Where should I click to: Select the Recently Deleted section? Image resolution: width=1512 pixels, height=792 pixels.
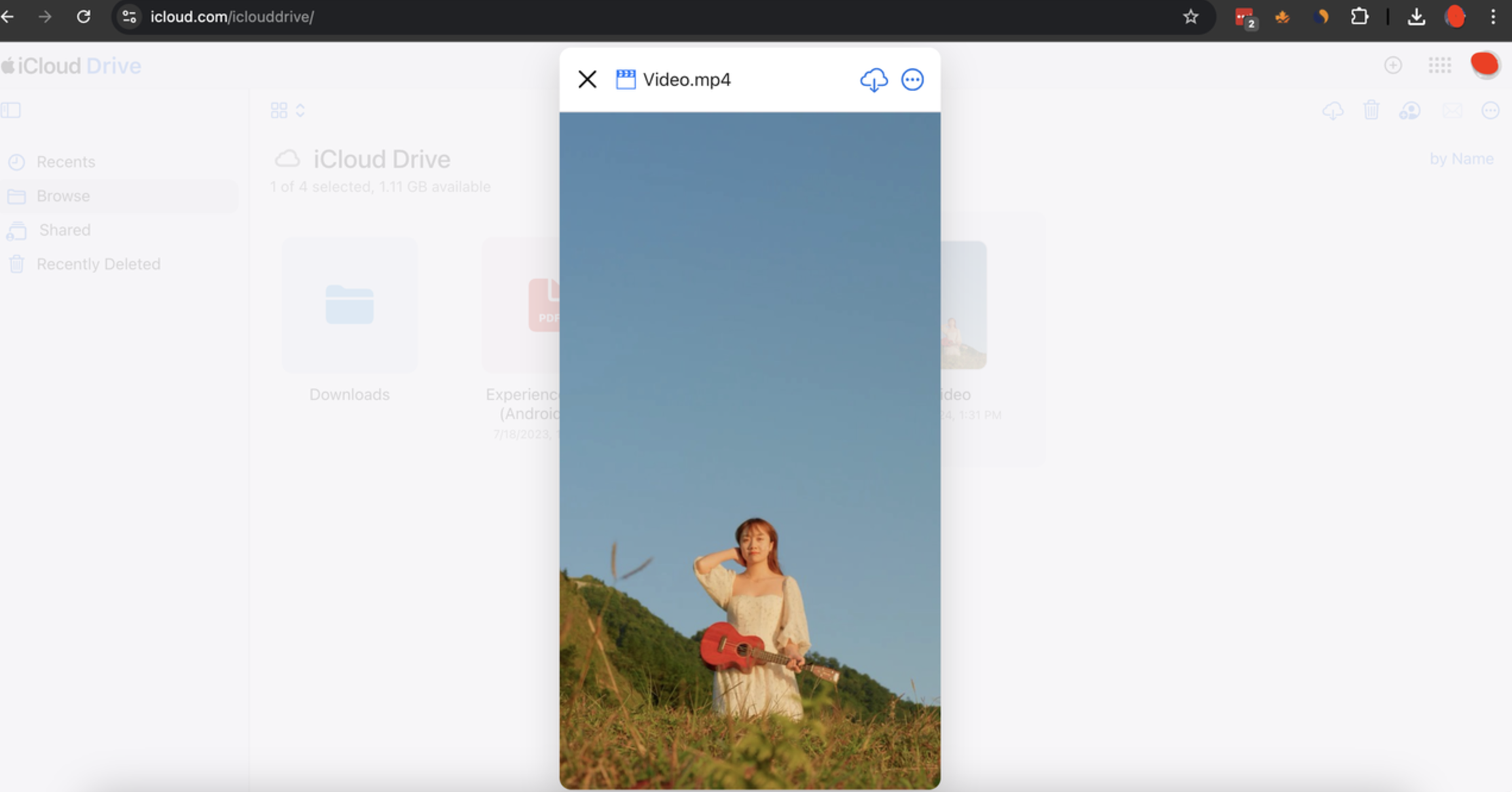tap(98, 264)
